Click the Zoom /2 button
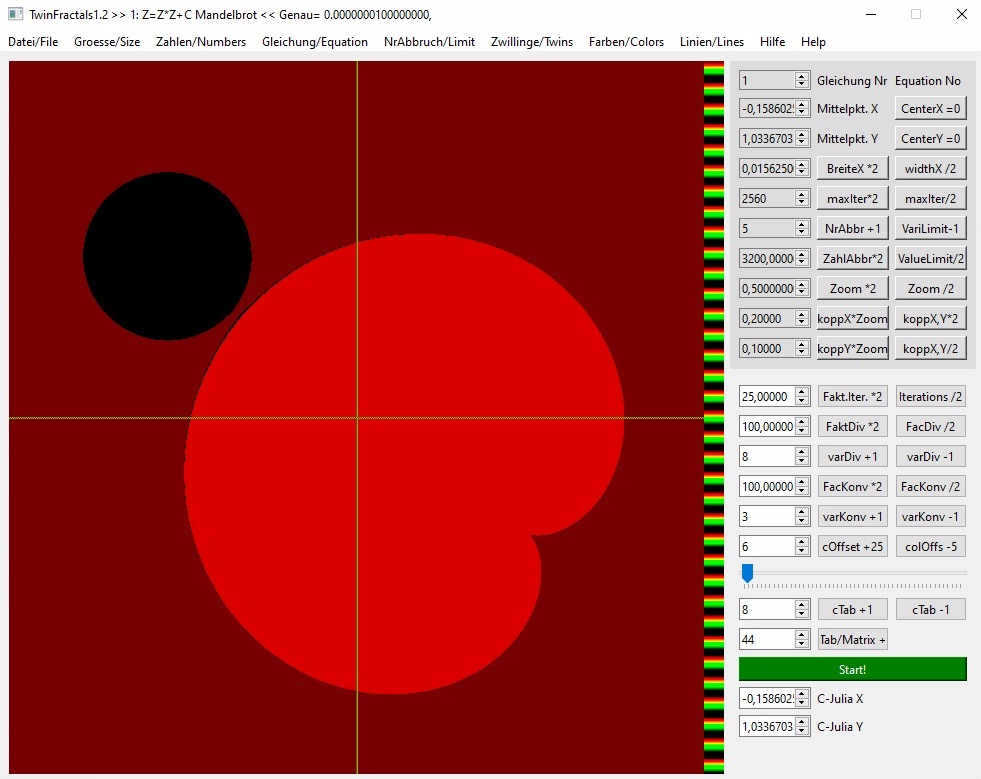This screenshot has height=779, width=981. pos(930,289)
